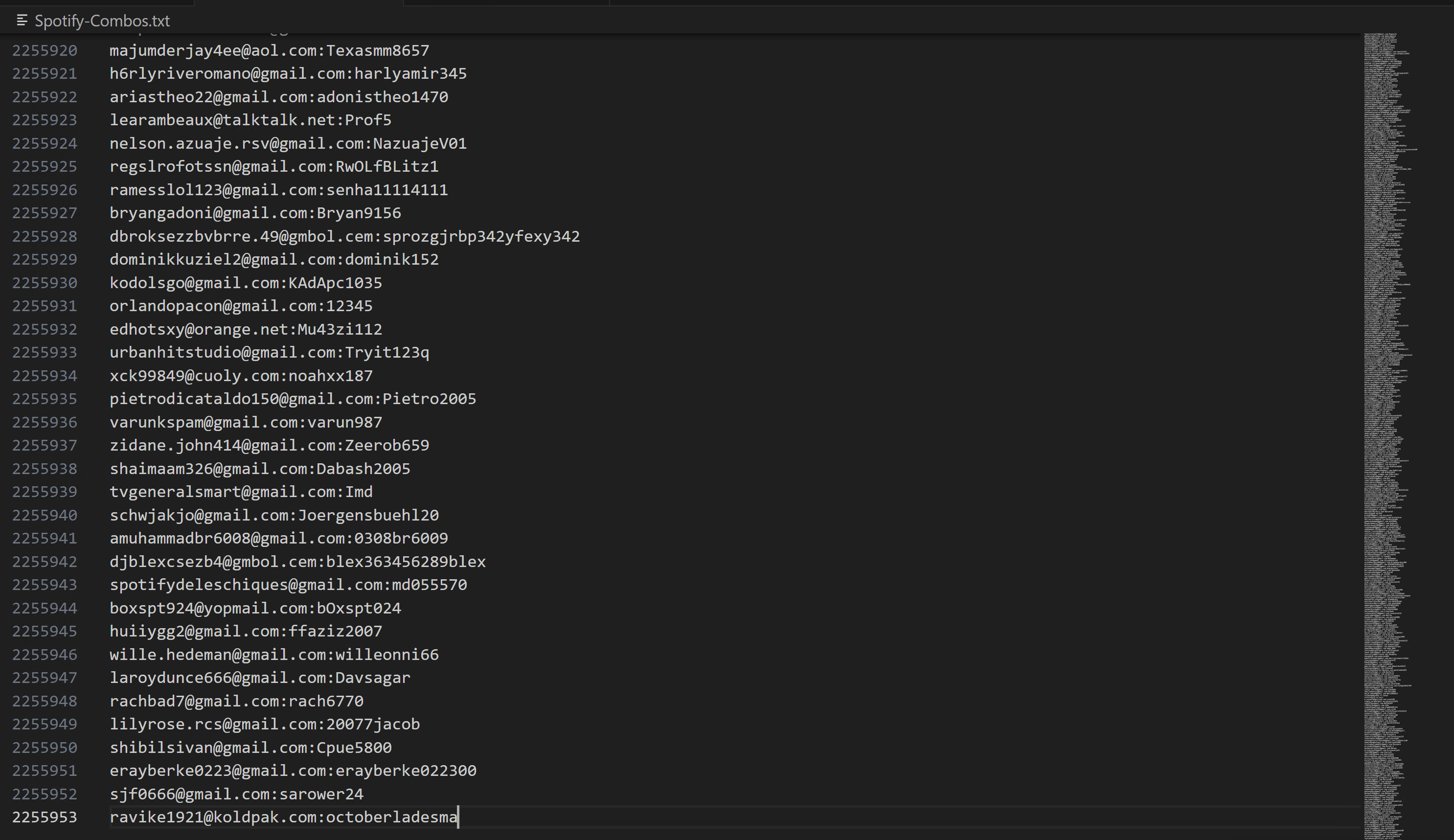Place cursor in text of line 2255925
Viewport: 1454px width, 840px height.
coord(274,167)
